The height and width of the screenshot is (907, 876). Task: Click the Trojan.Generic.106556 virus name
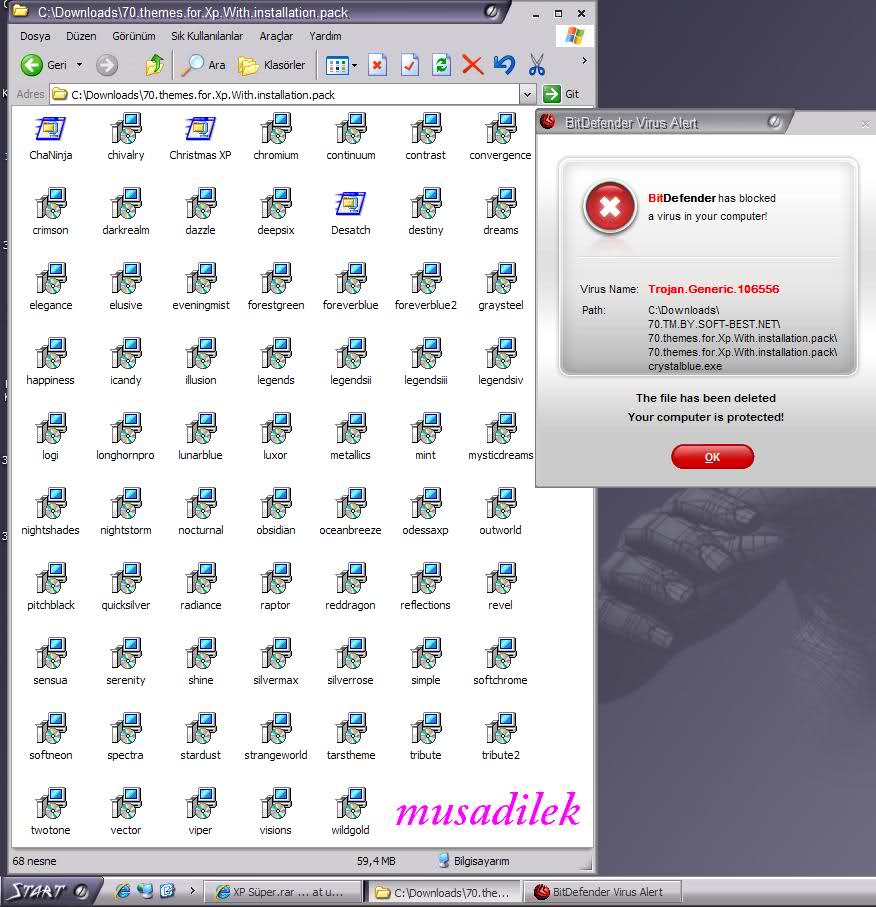tap(713, 289)
